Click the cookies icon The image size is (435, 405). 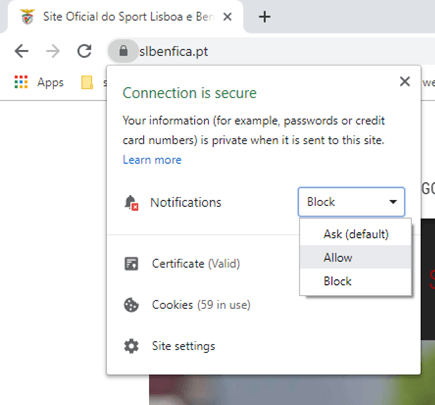(131, 305)
